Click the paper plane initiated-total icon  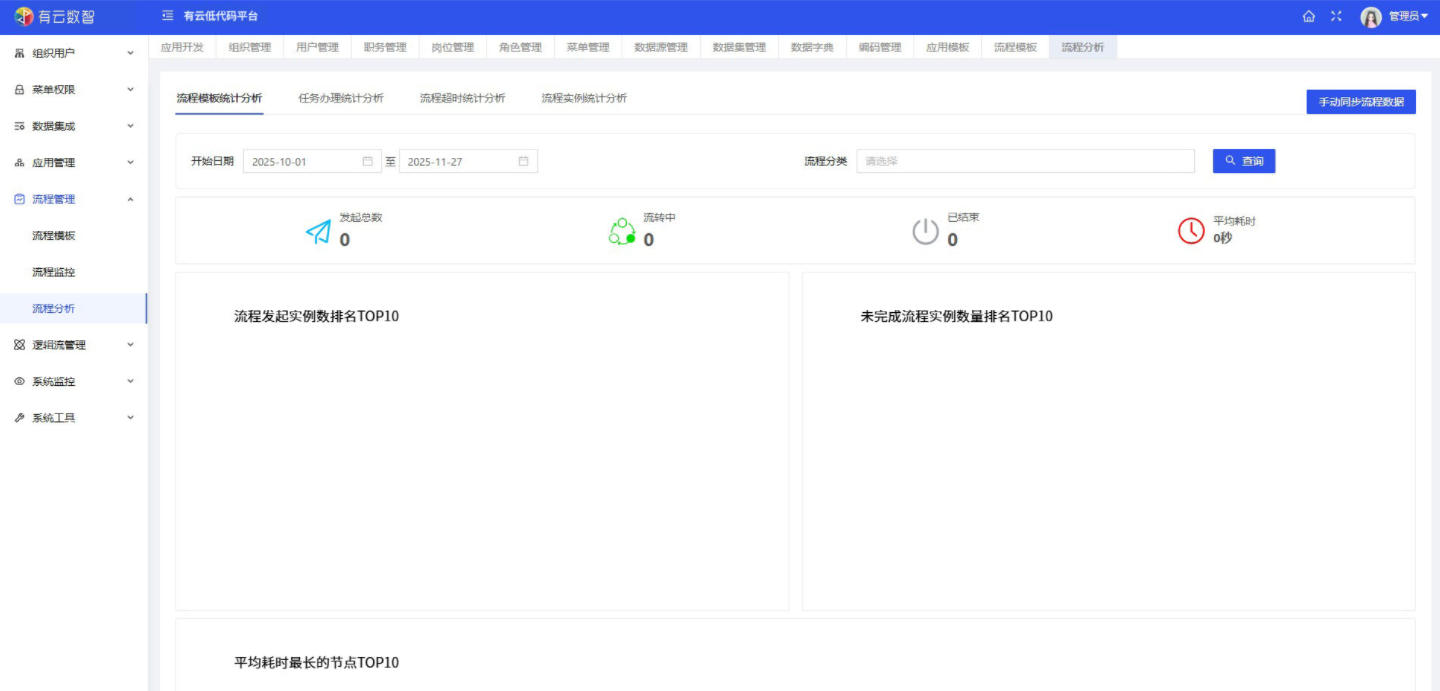point(318,232)
